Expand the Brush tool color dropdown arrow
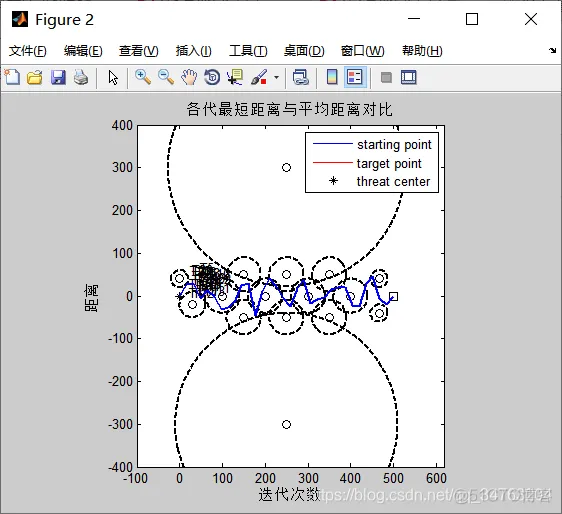 [x=276, y=77]
